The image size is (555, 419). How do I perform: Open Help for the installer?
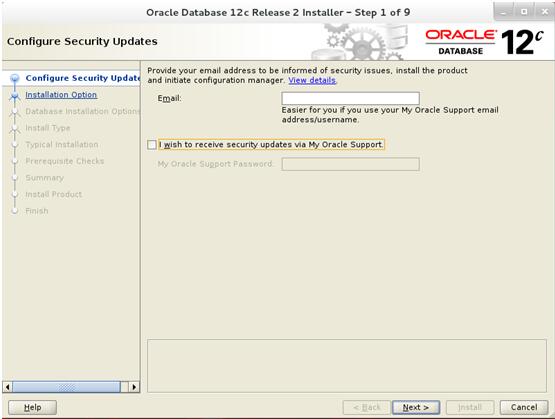(32, 407)
